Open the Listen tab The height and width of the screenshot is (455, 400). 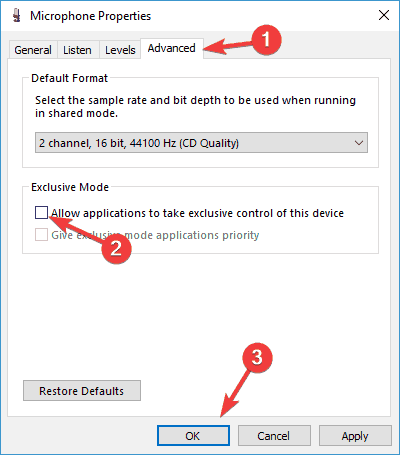click(77, 50)
